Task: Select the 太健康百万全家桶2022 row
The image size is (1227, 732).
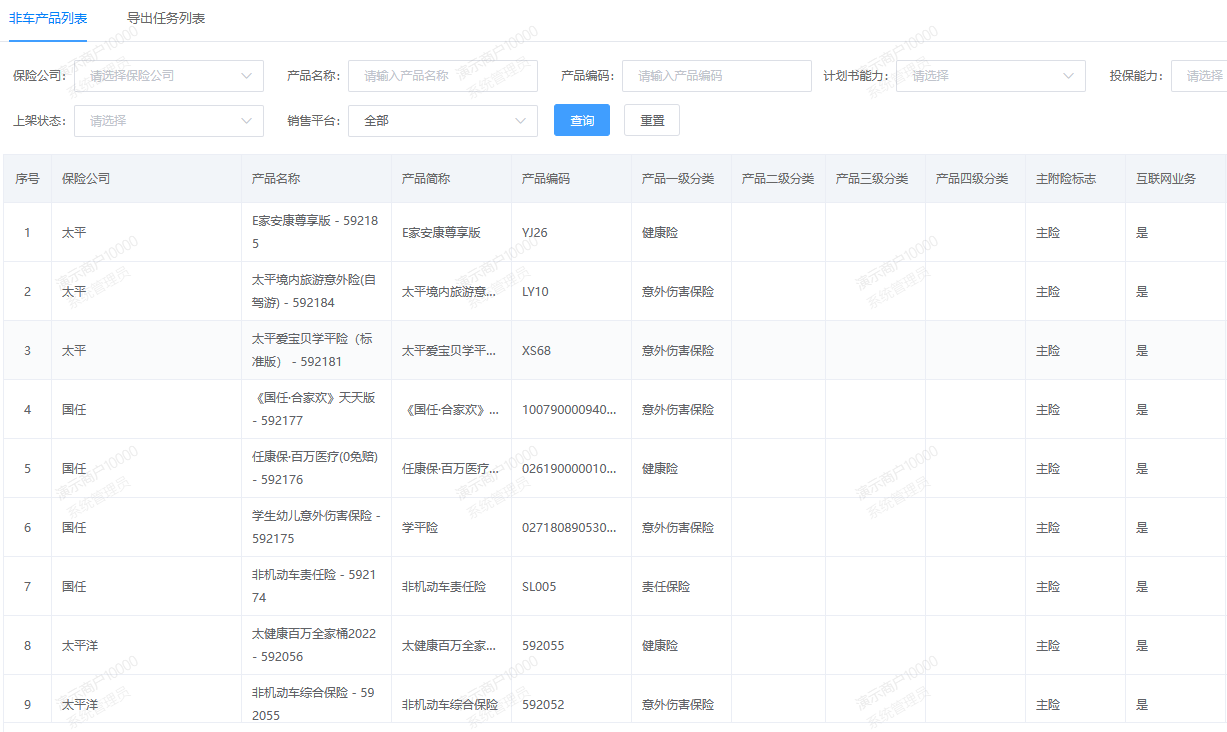Action: [314, 646]
